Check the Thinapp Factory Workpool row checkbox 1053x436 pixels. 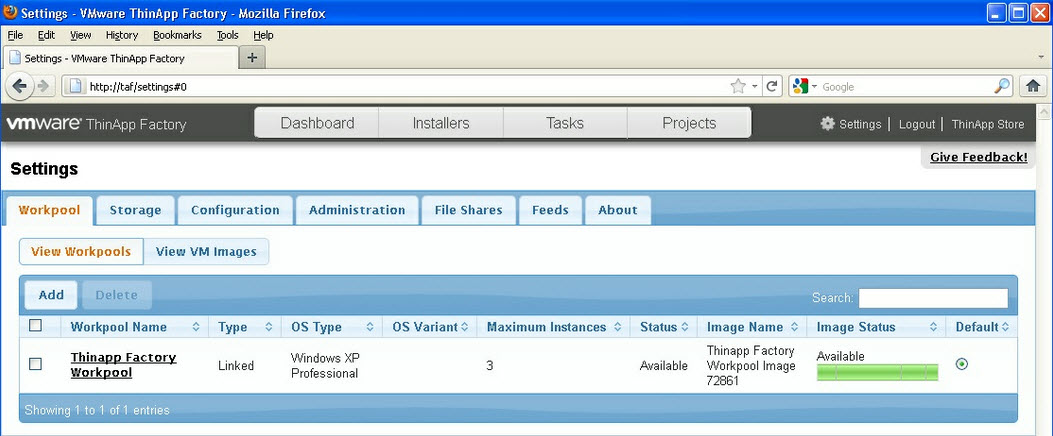coord(36,364)
